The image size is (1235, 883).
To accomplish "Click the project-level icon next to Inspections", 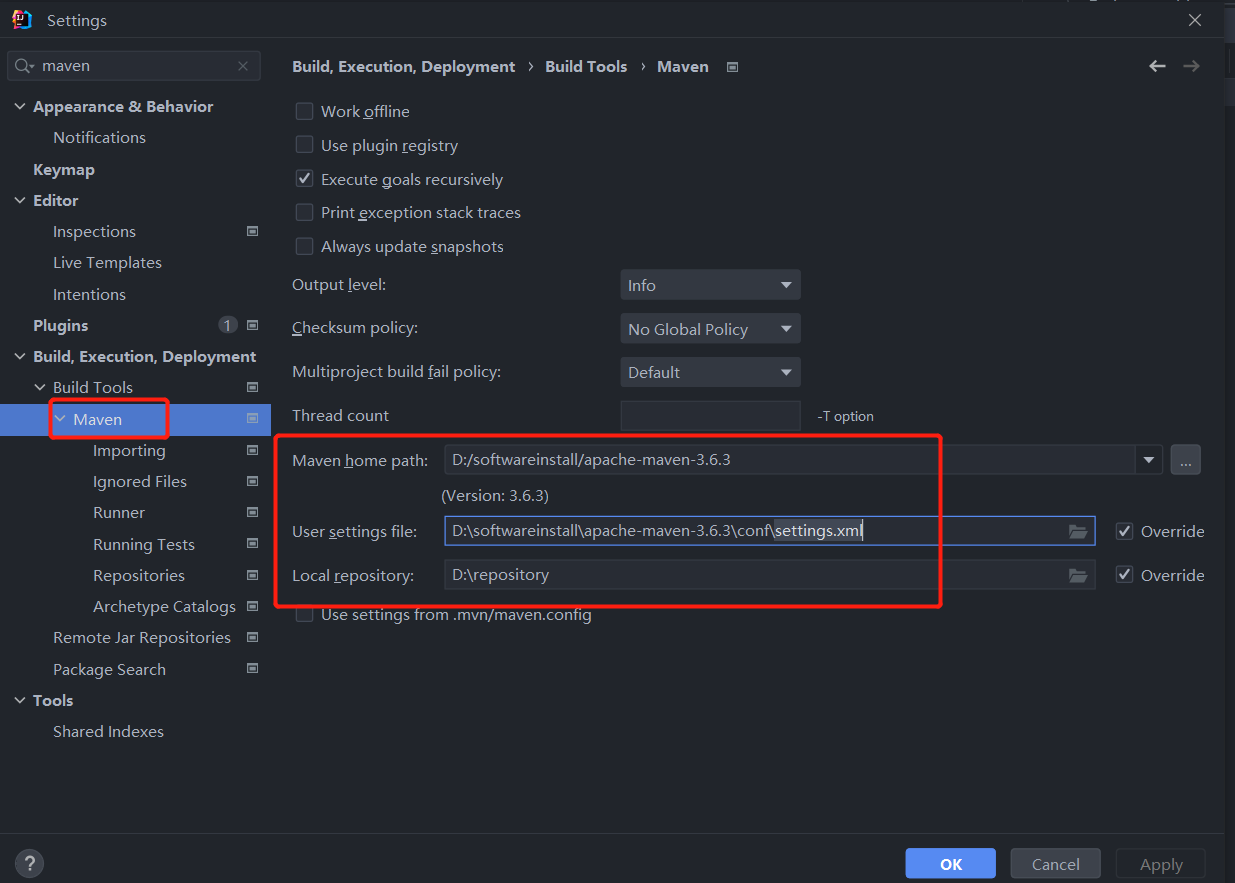I will pyautogui.click(x=252, y=231).
